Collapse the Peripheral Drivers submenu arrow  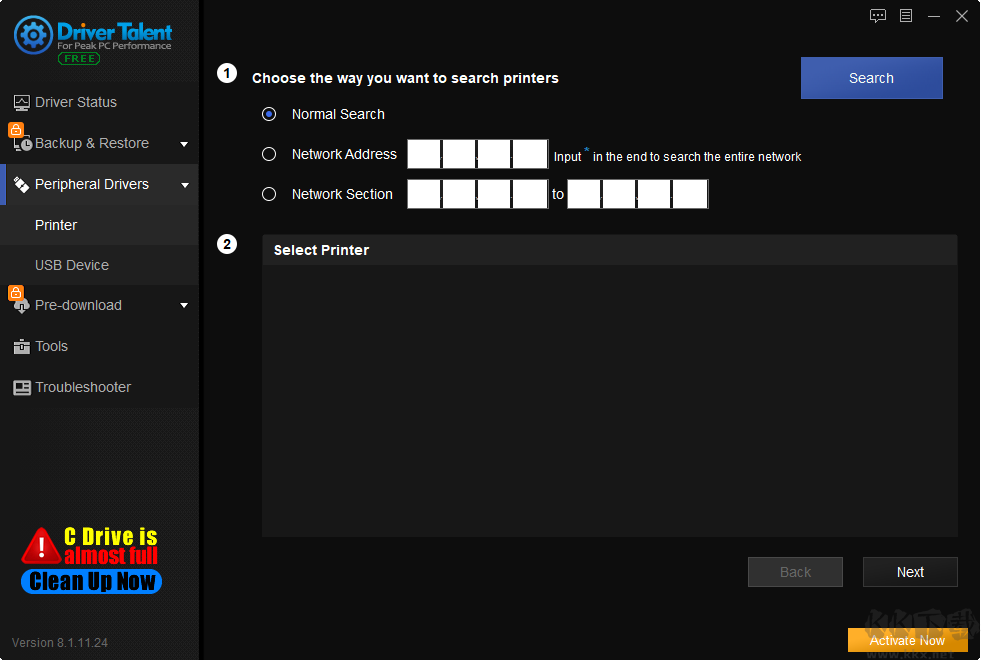tap(185, 185)
